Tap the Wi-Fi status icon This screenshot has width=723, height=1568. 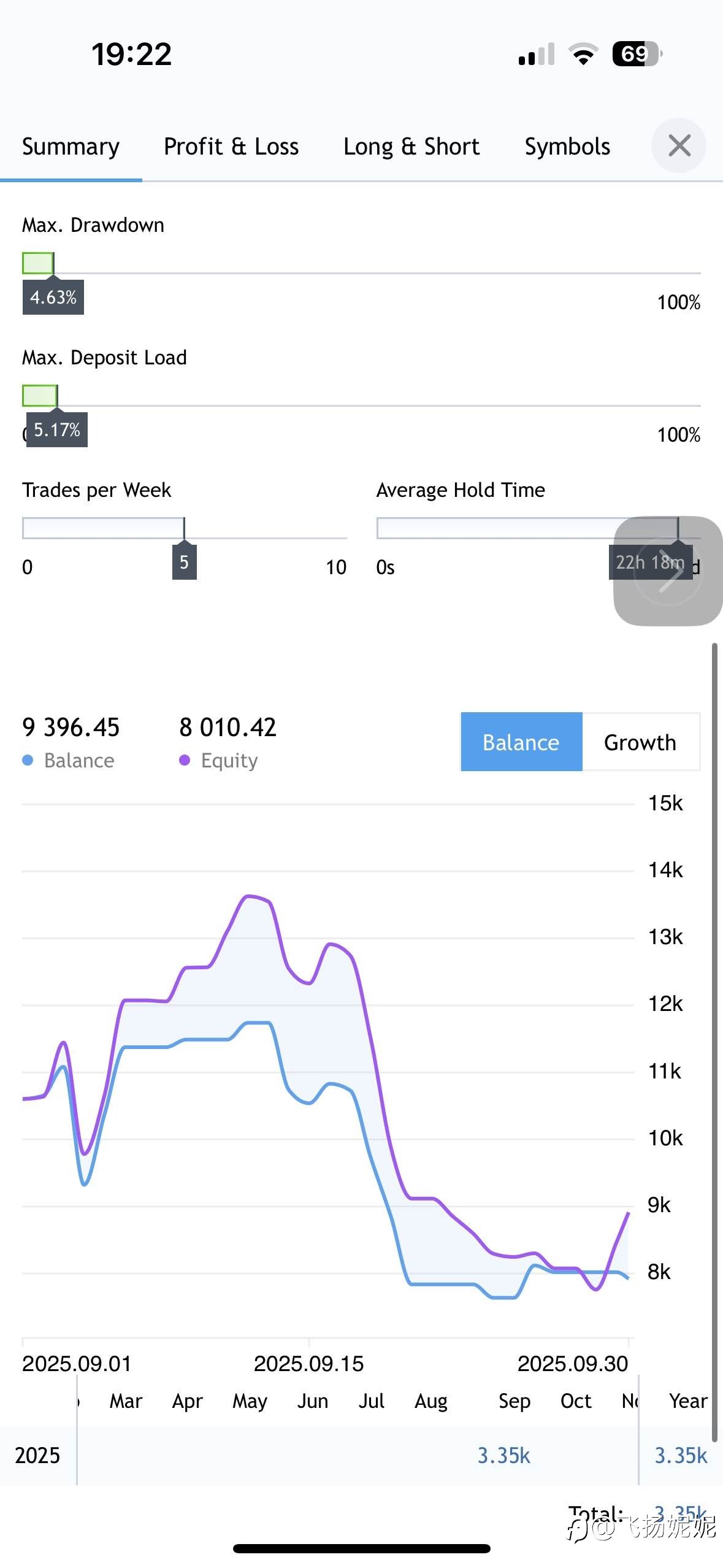pos(583,54)
